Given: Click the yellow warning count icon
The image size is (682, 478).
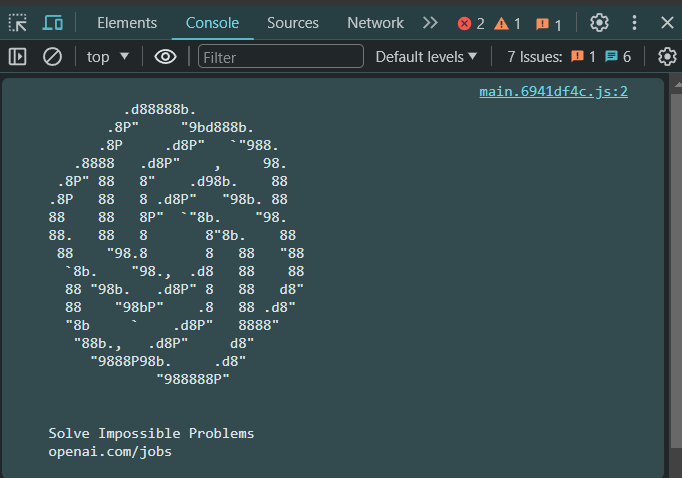Looking at the screenshot, I should (501, 23).
